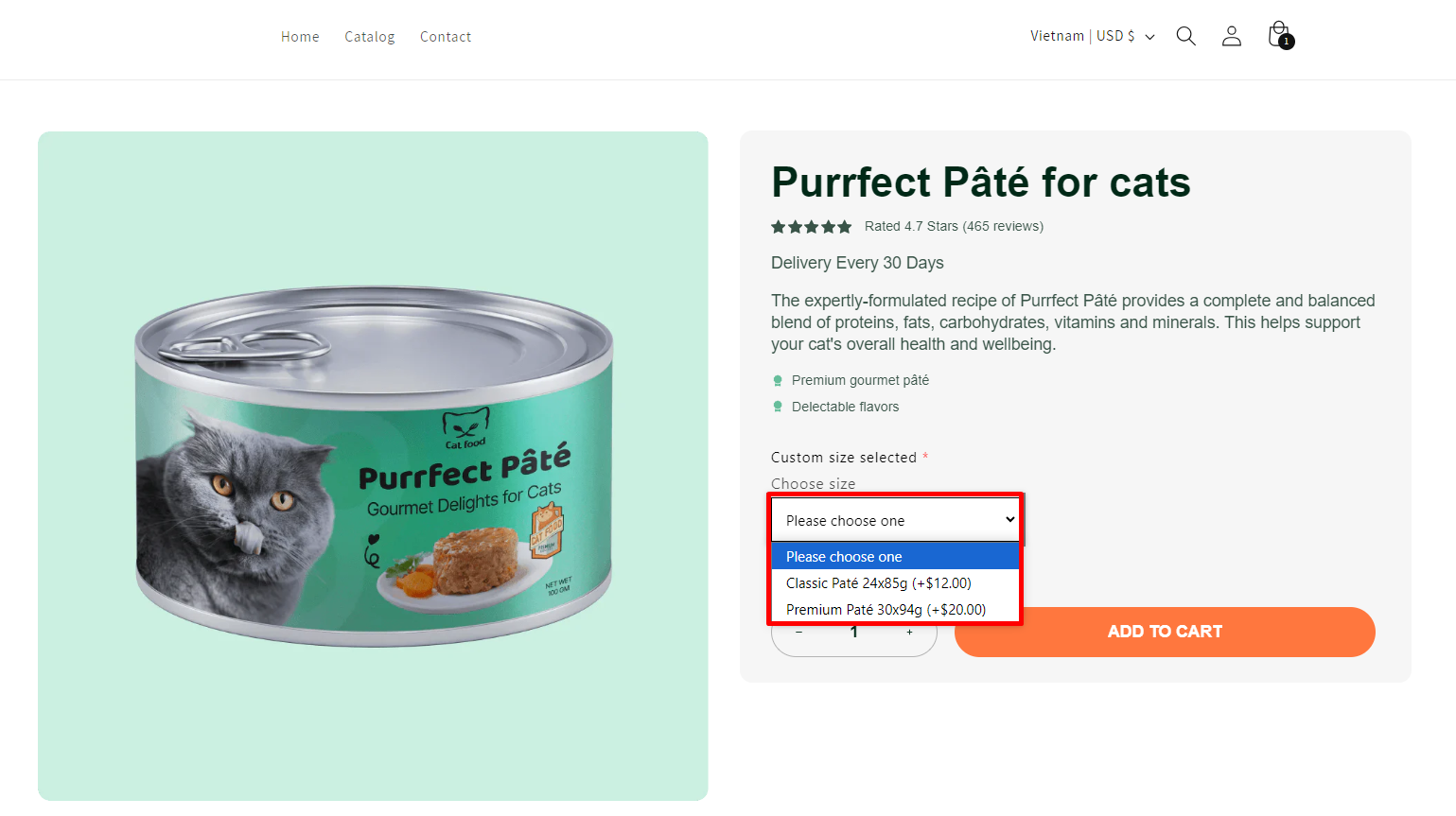Go to the Catalog page

click(369, 36)
